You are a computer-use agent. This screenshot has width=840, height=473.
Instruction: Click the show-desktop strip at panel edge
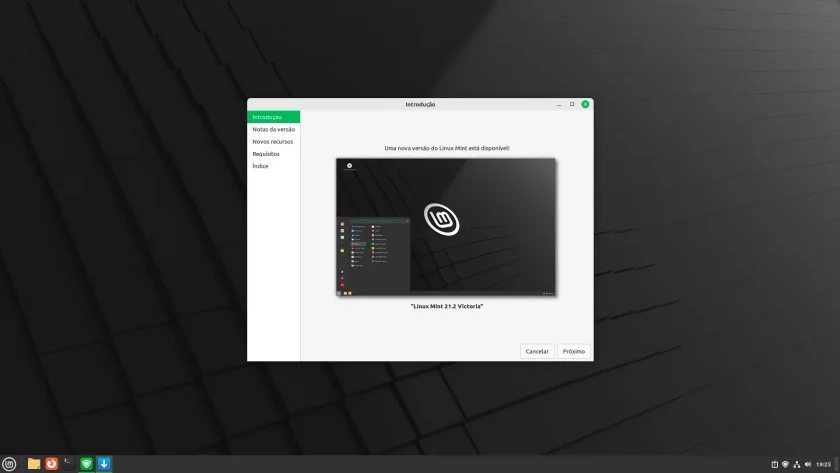(837, 464)
